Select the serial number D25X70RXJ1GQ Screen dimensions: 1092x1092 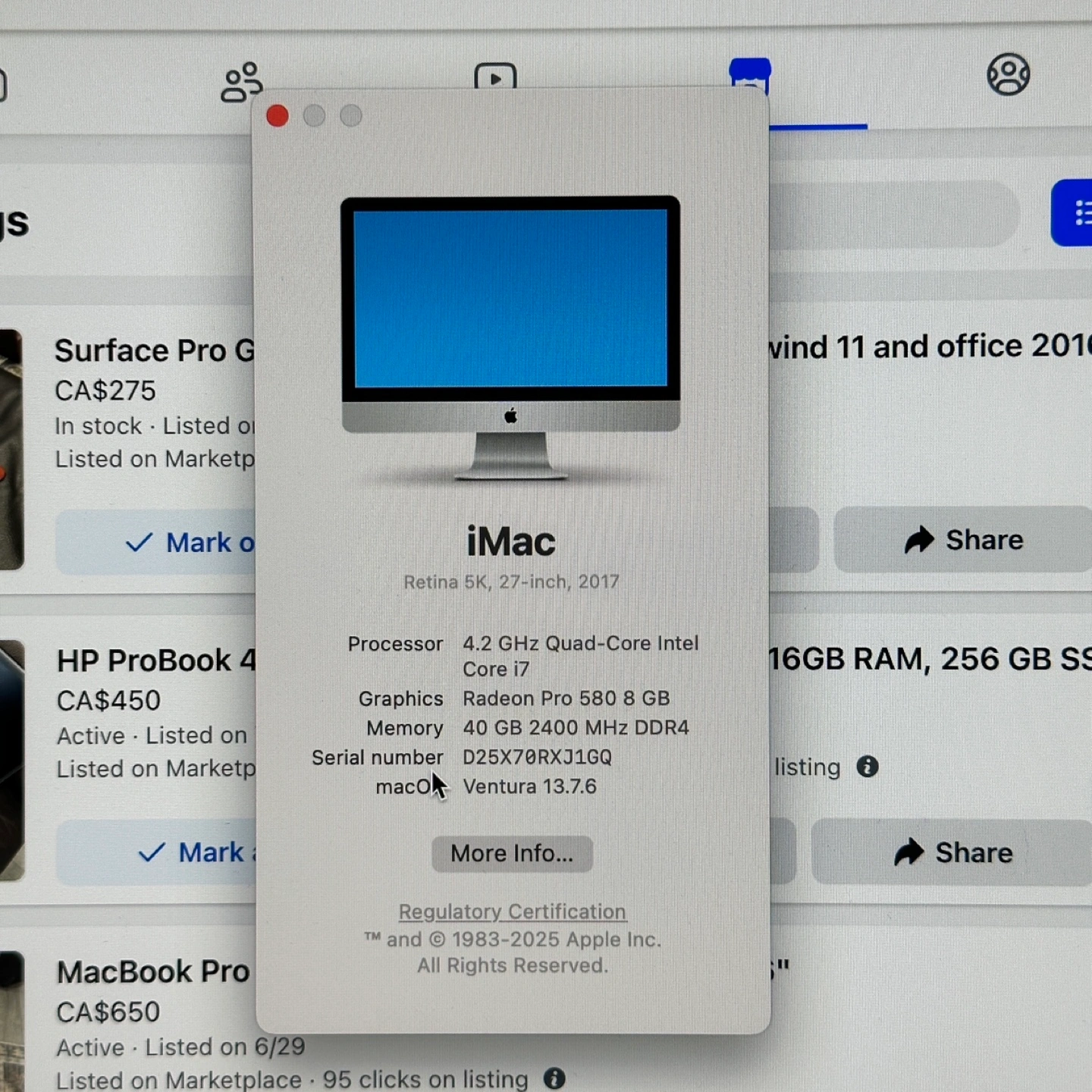pos(537,757)
